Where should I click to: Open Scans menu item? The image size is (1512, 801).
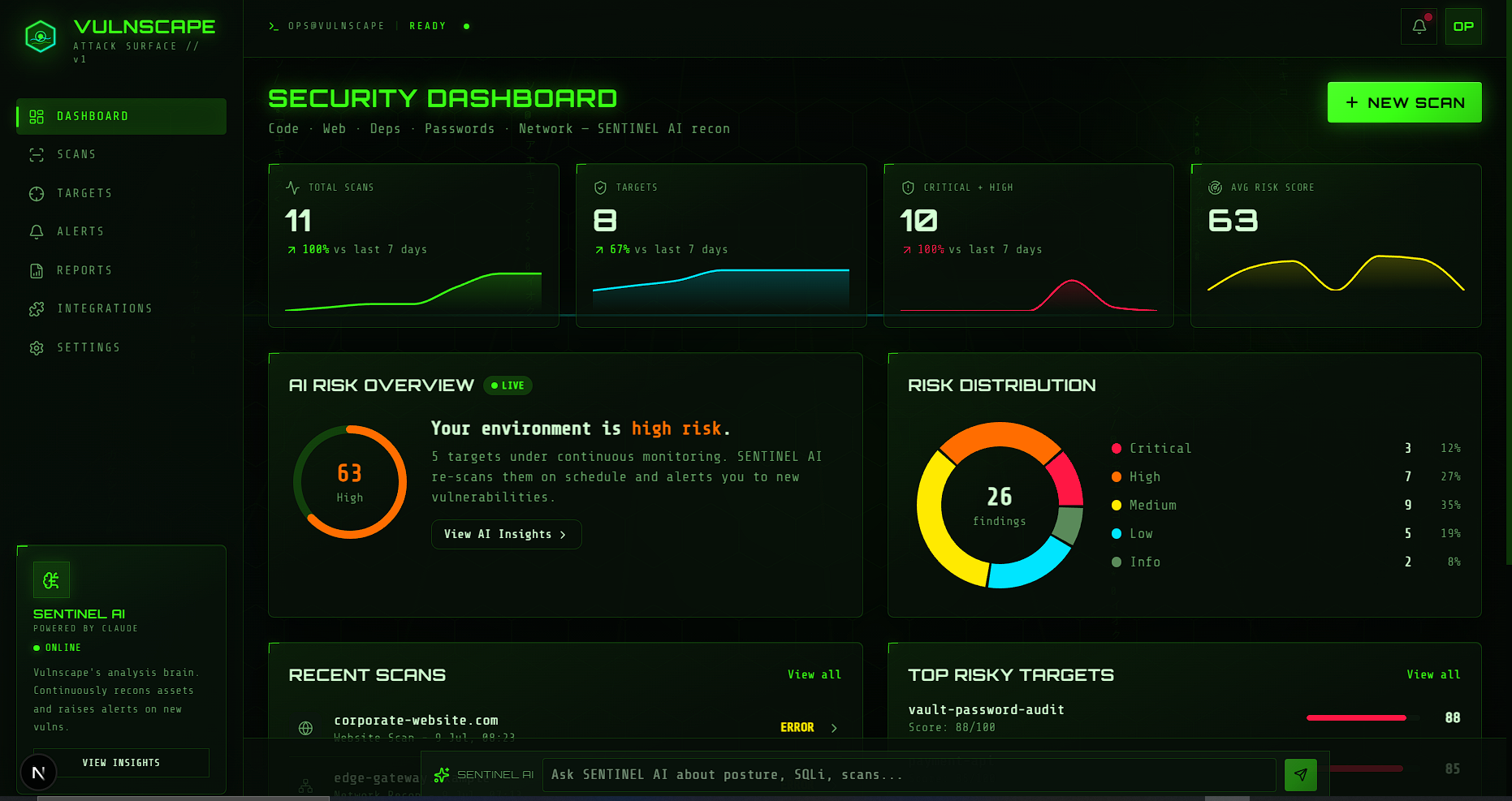[x=122, y=154]
